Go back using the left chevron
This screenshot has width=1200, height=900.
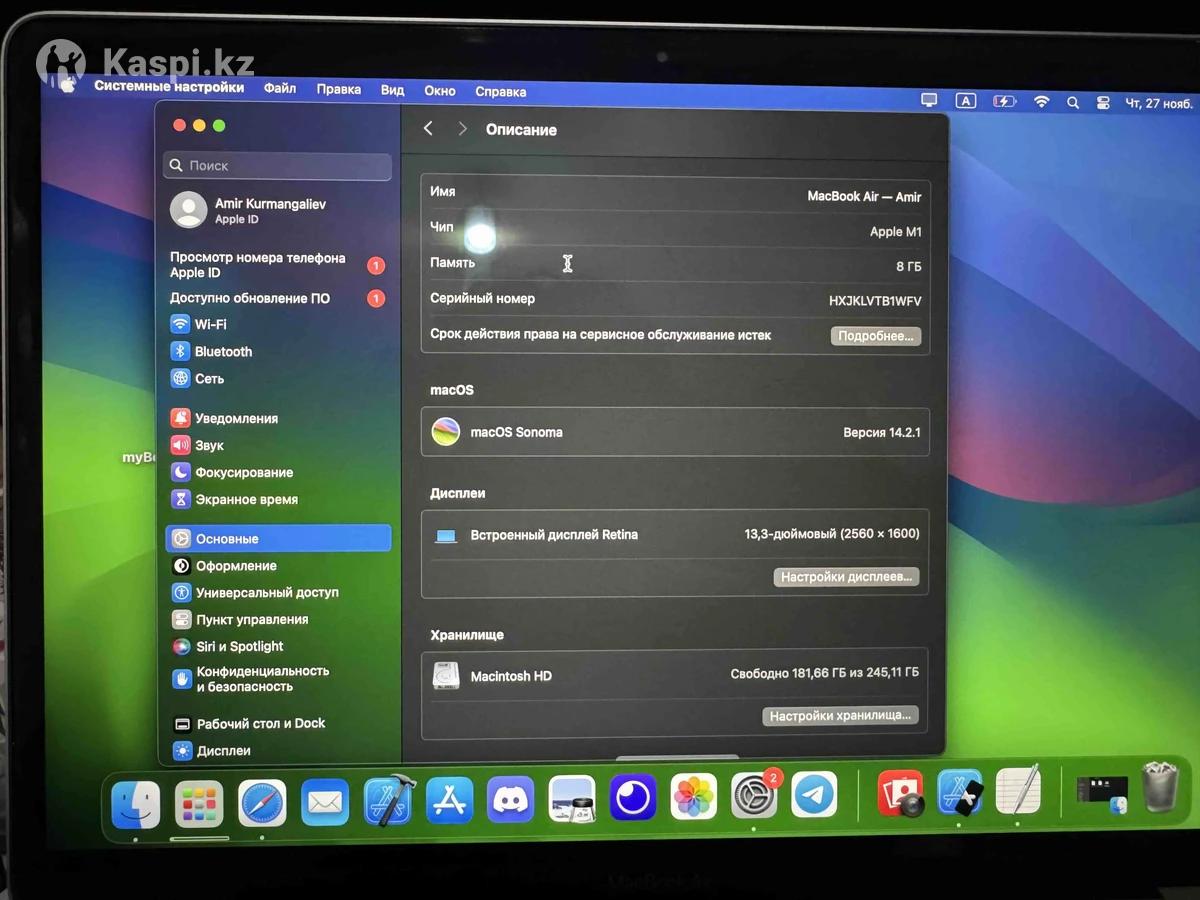click(428, 129)
